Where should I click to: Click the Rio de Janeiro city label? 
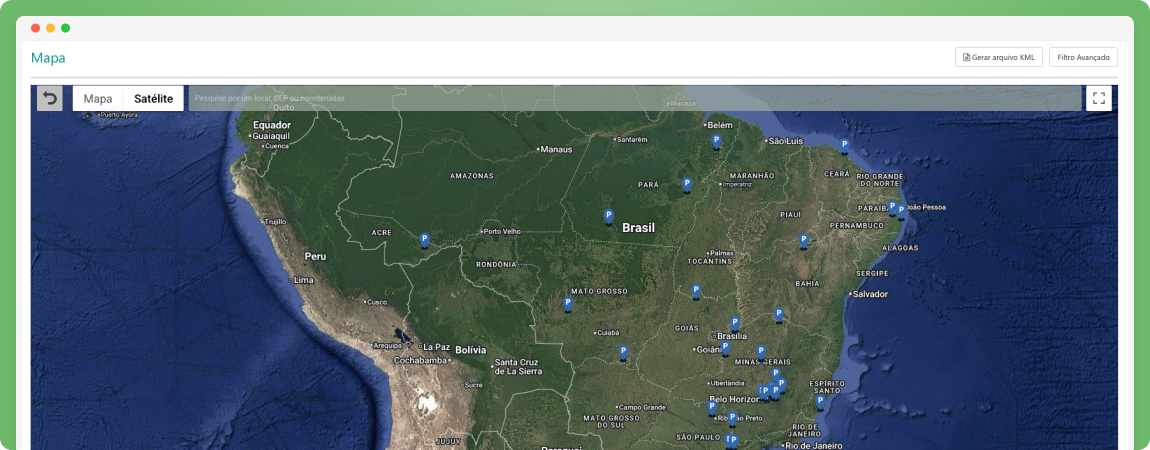812,445
